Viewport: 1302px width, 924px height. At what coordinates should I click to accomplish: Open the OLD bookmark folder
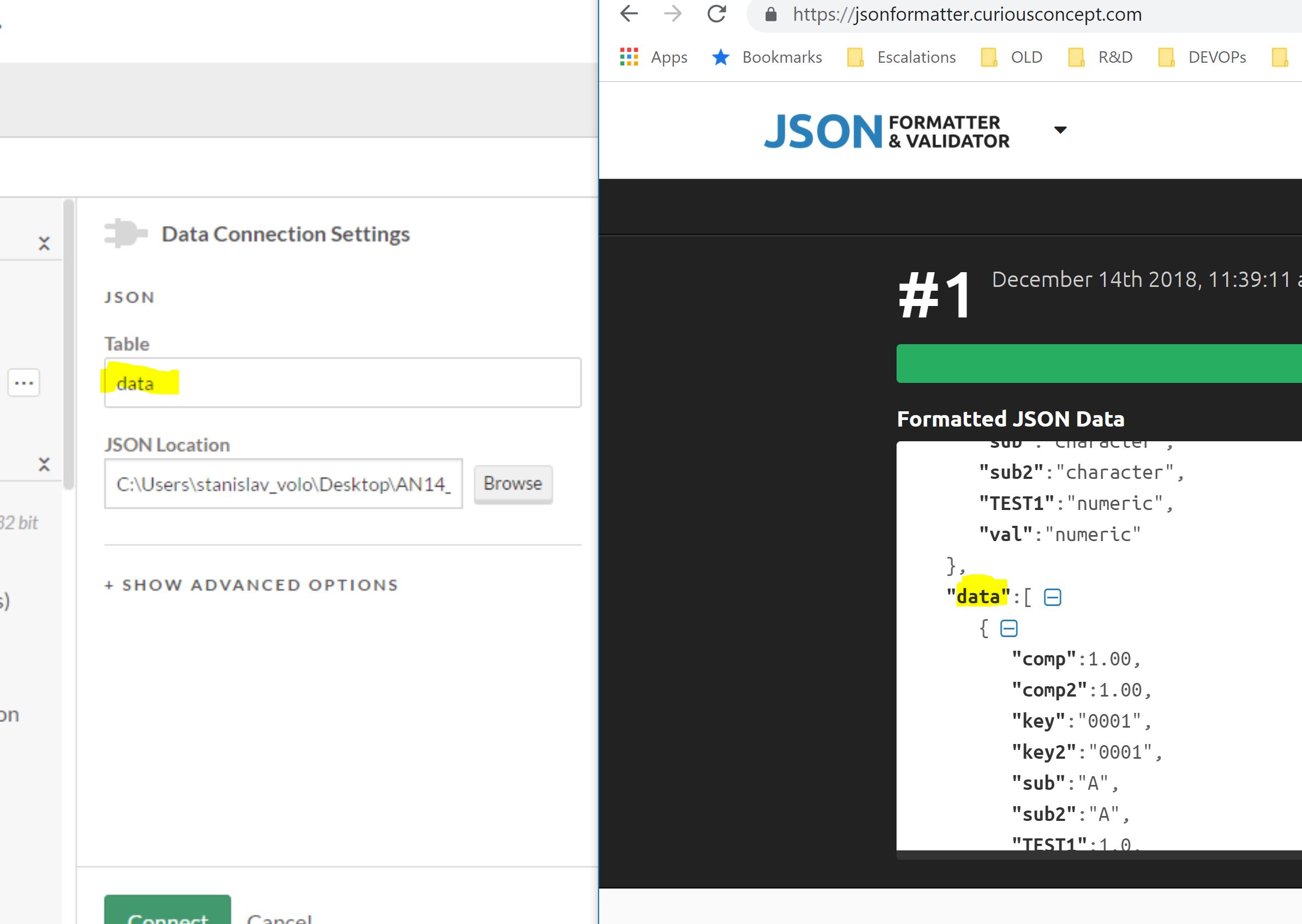pyautogui.click(x=1012, y=57)
